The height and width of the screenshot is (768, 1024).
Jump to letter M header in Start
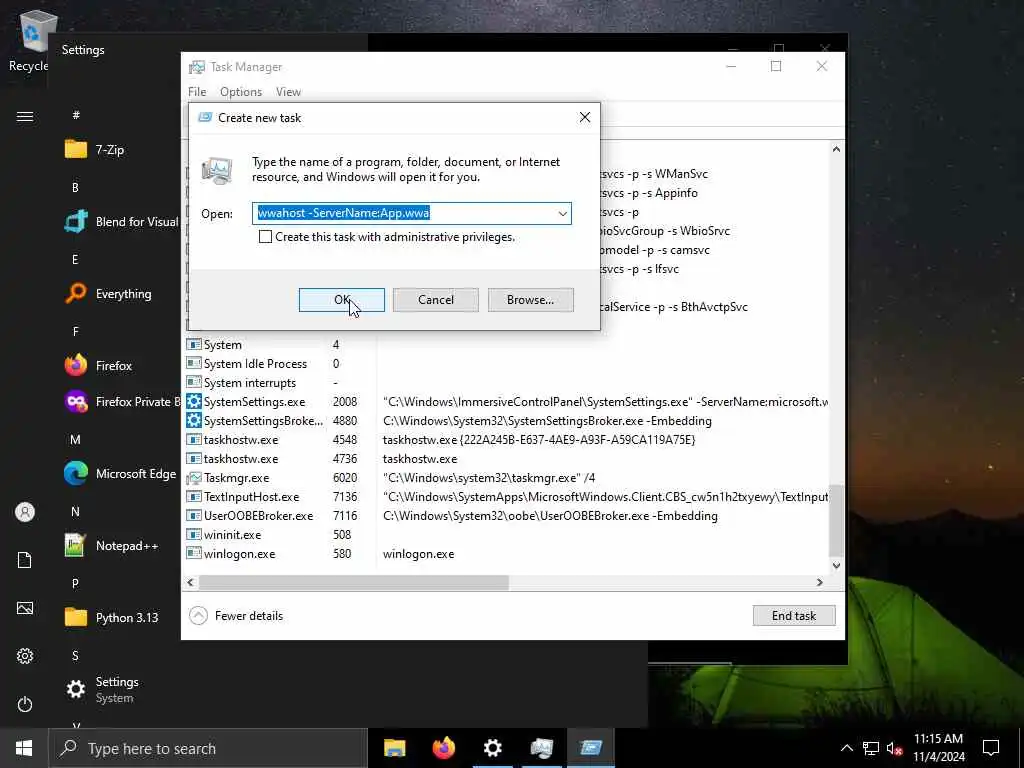(75, 440)
